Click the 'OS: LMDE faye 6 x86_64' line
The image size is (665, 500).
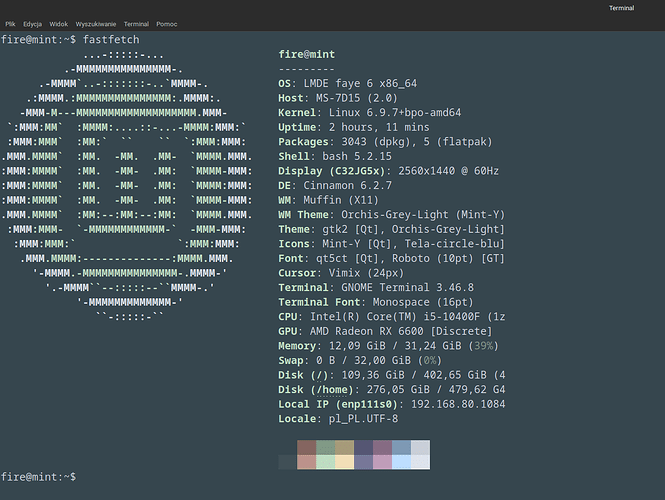[x=347, y=84]
